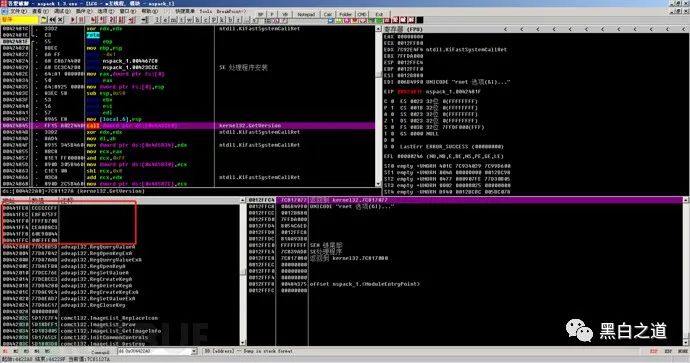Open the BreakPoint-> menu
The width and height of the screenshot is (690, 363).
(x=231, y=11)
